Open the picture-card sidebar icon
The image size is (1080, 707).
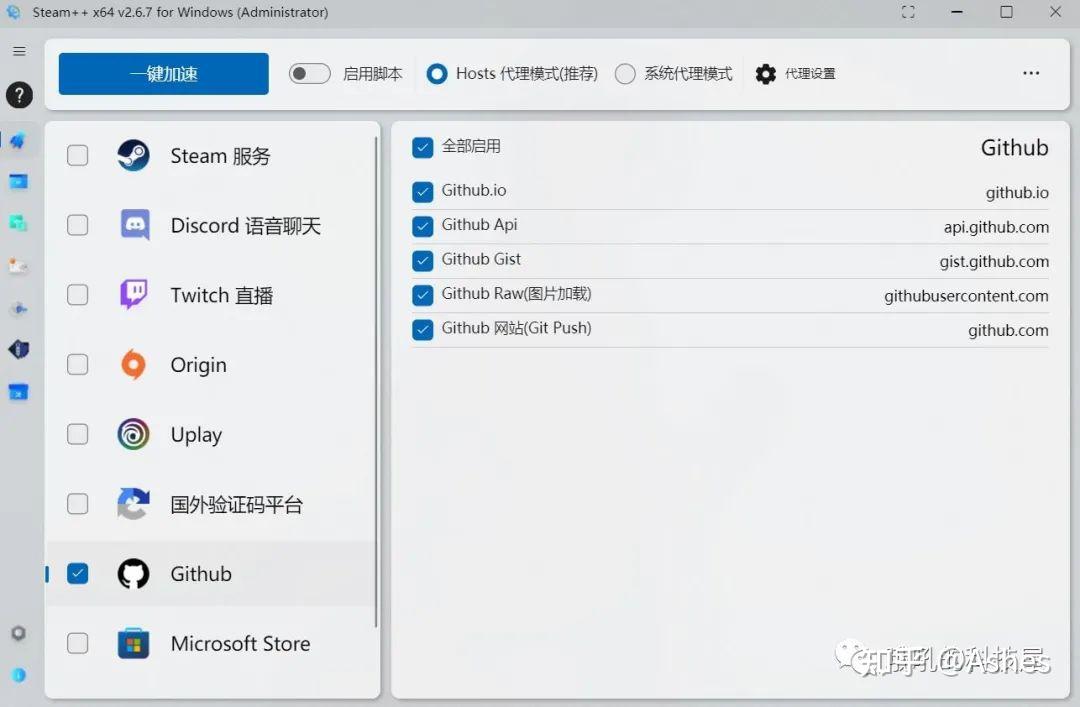coord(19,266)
